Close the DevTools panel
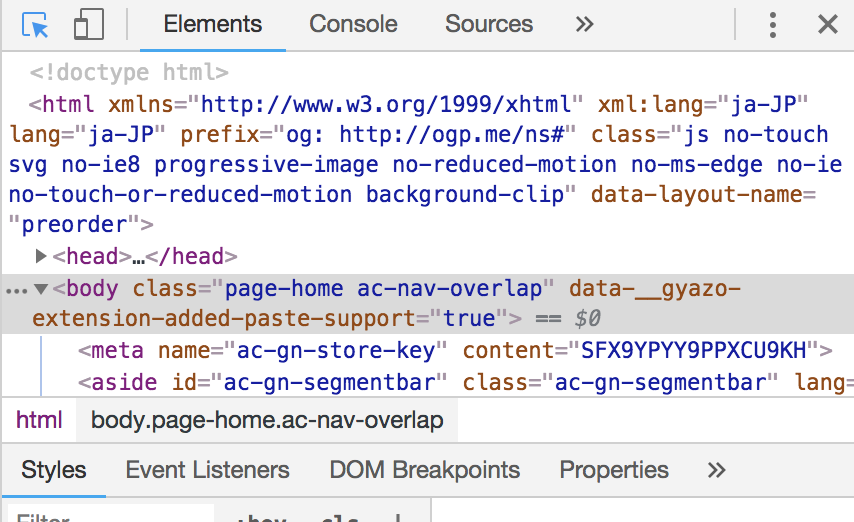 point(827,25)
